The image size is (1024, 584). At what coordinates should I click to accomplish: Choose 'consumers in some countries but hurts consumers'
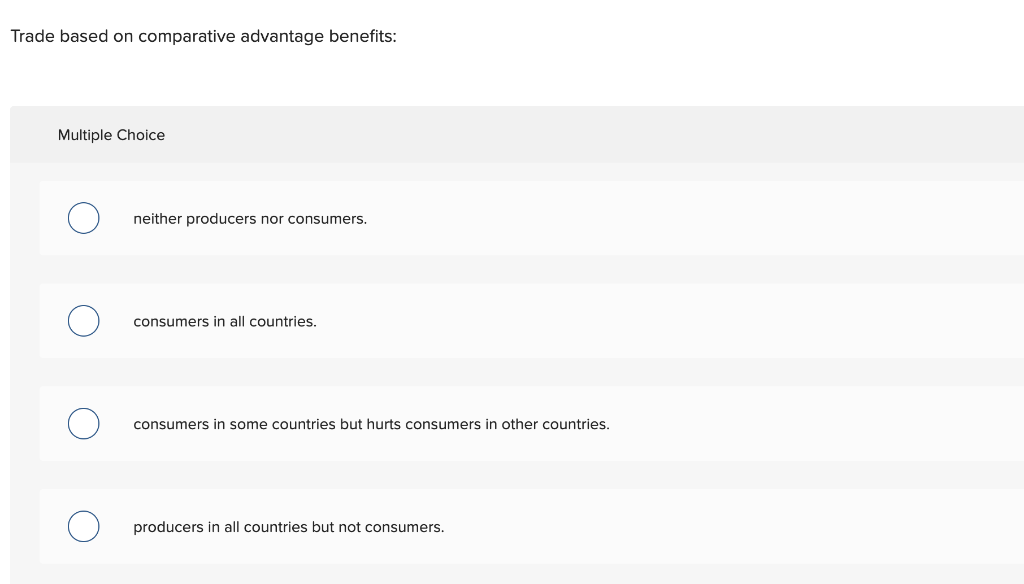click(x=371, y=424)
